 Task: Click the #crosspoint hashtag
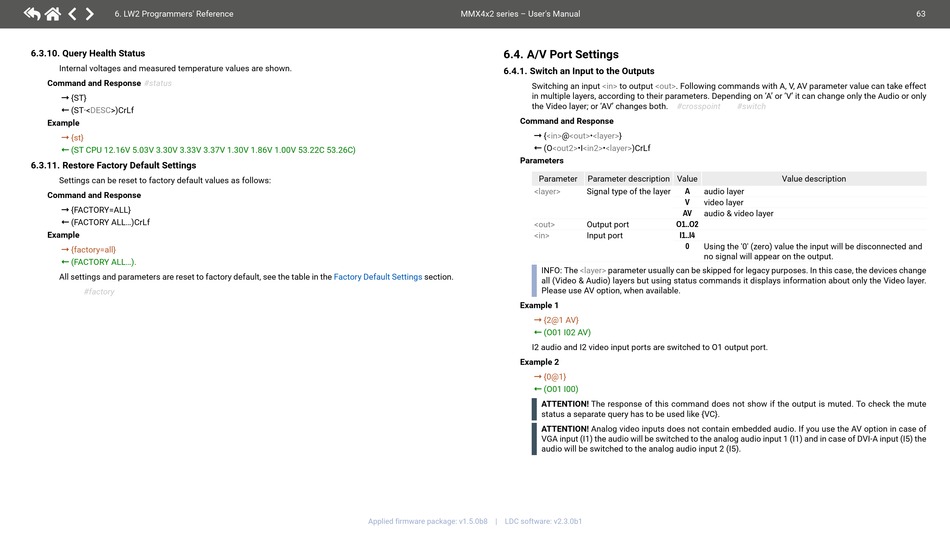[698, 107]
